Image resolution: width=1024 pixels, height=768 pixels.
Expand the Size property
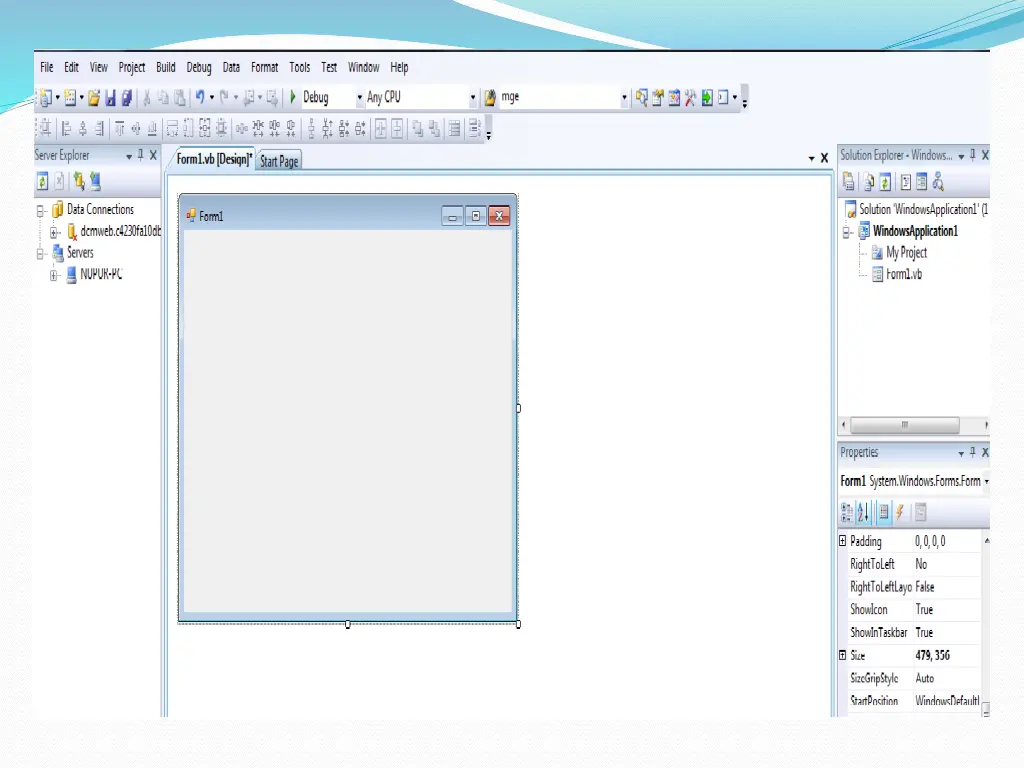tap(842, 655)
